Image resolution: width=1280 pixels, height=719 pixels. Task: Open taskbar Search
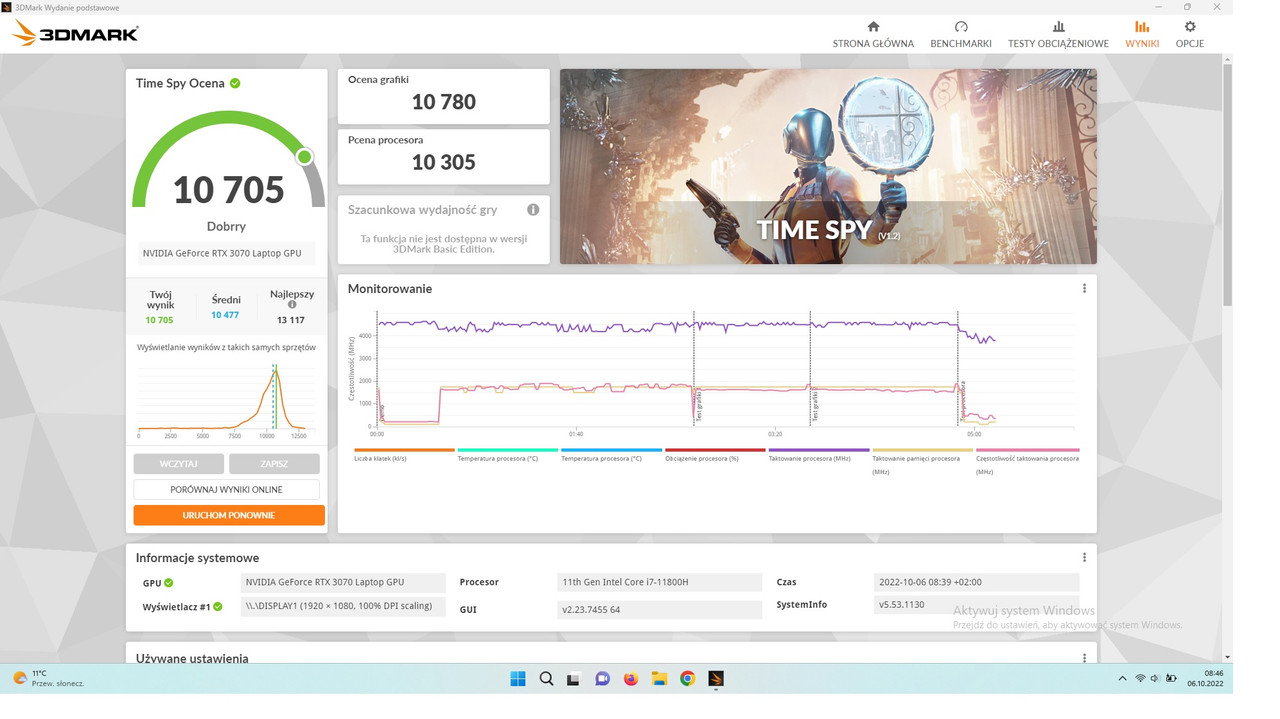(546, 679)
